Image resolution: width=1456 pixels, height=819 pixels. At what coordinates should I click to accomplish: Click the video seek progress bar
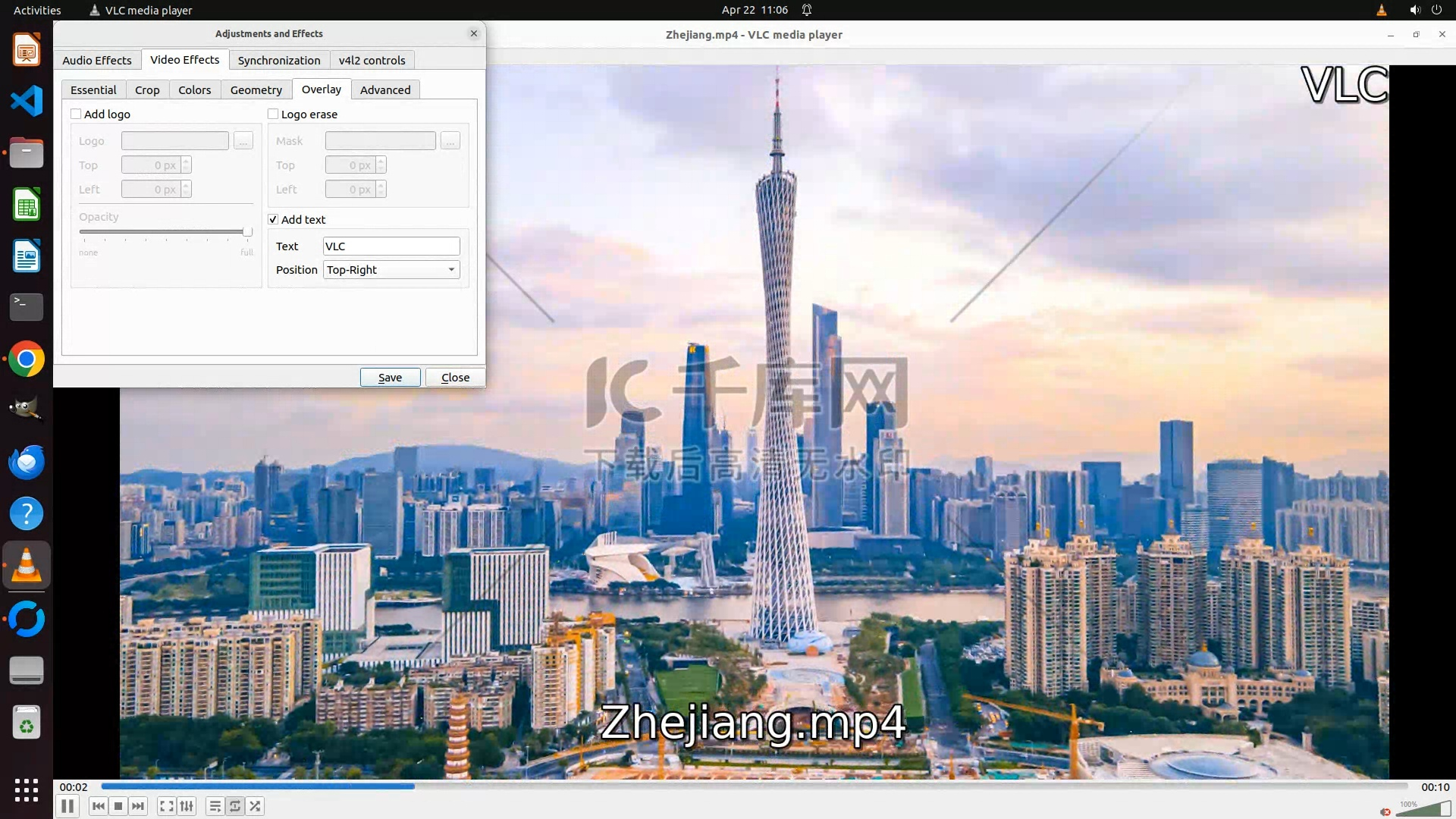click(x=754, y=786)
